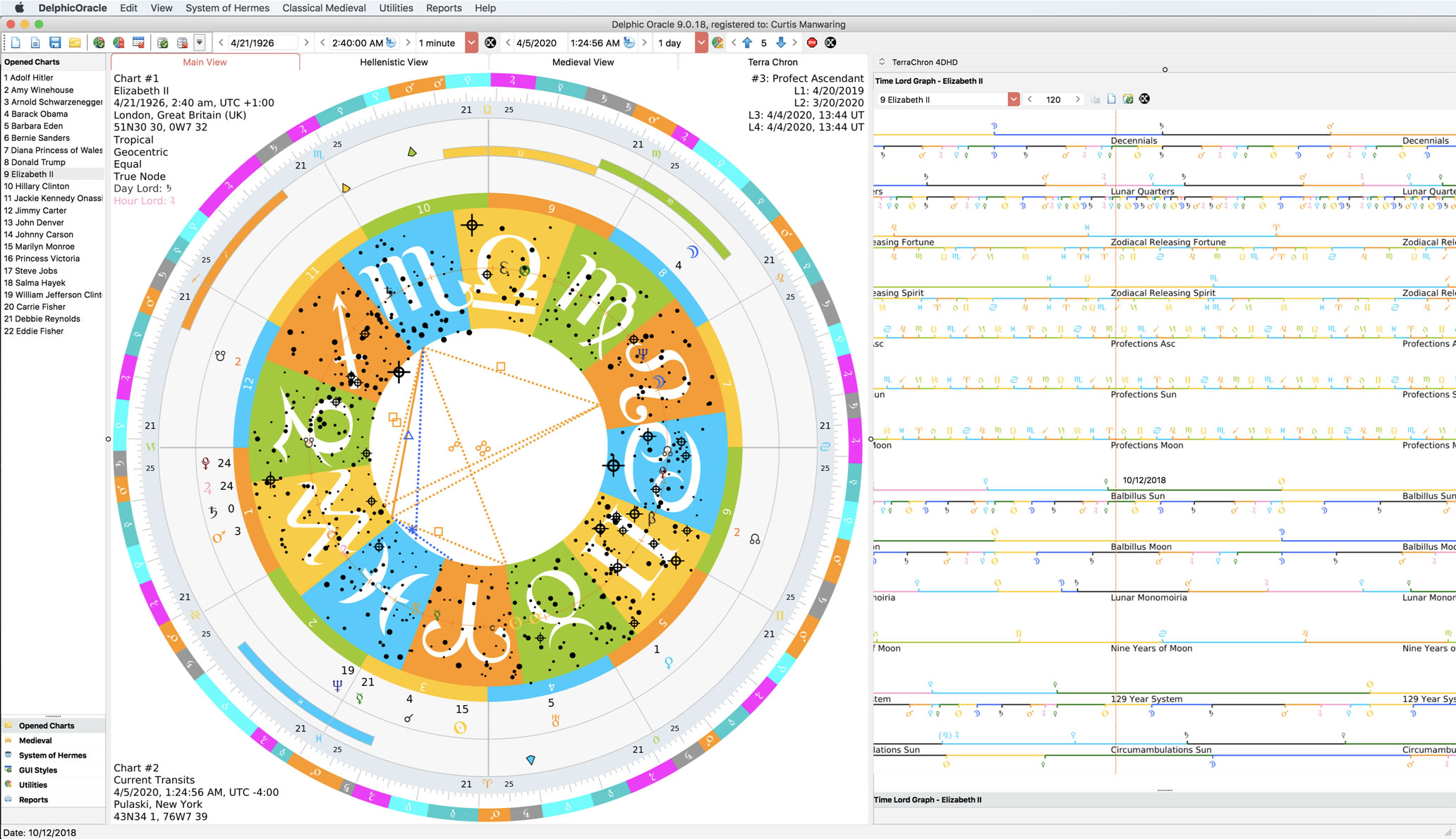
Task: Switch to the Terra Chron tab
Action: (x=772, y=62)
